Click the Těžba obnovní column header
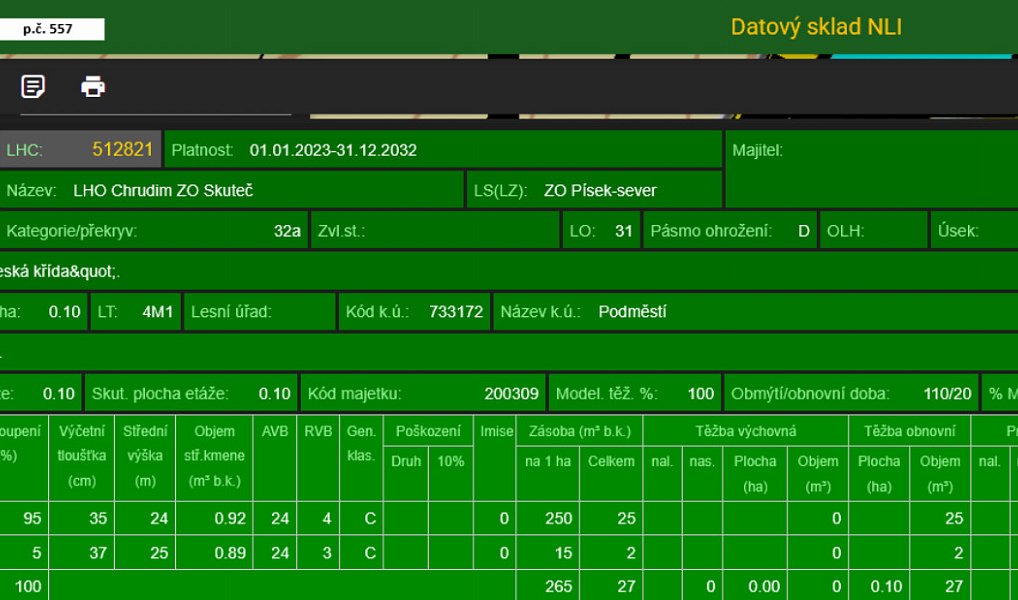 910,431
